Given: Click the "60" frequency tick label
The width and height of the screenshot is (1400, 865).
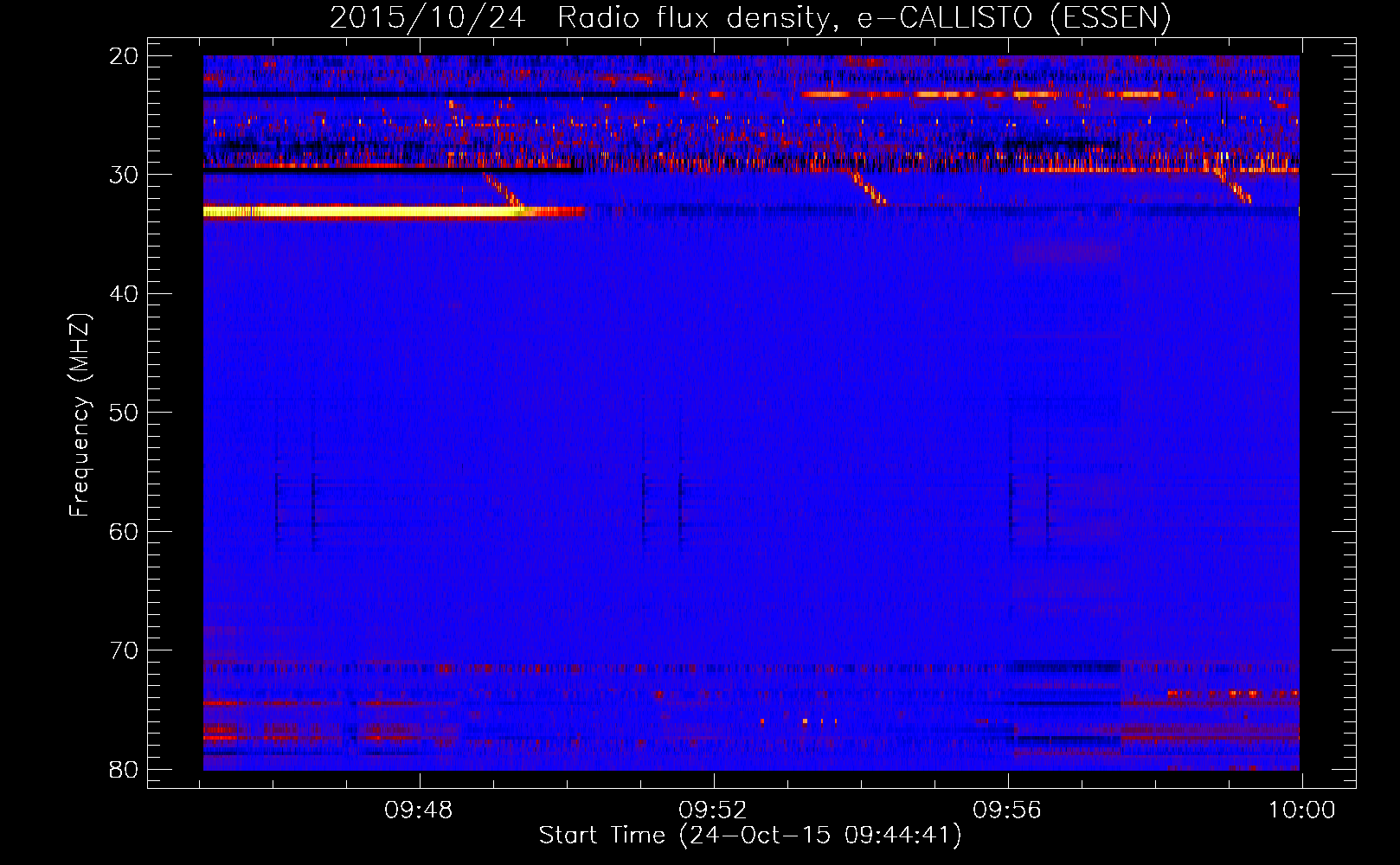Looking at the screenshot, I should 124,531.
